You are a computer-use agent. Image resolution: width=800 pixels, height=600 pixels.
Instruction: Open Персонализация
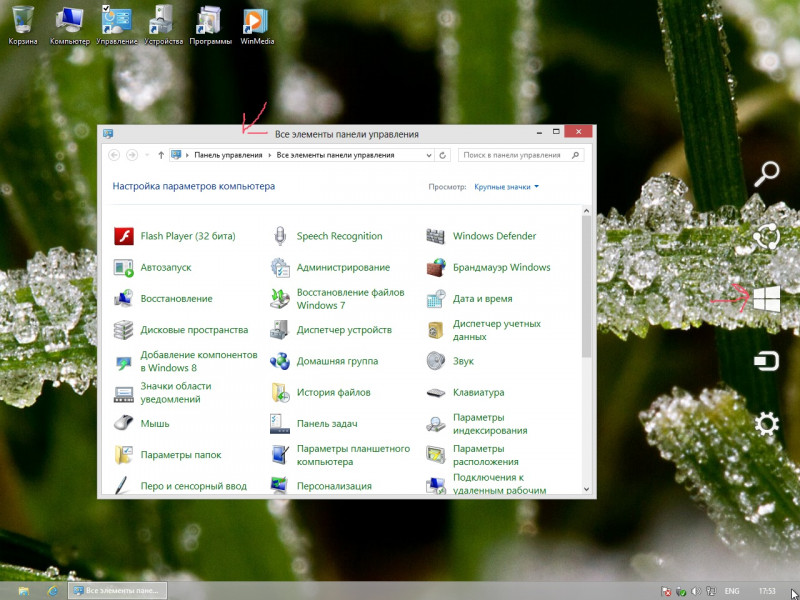[x=320, y=486]
